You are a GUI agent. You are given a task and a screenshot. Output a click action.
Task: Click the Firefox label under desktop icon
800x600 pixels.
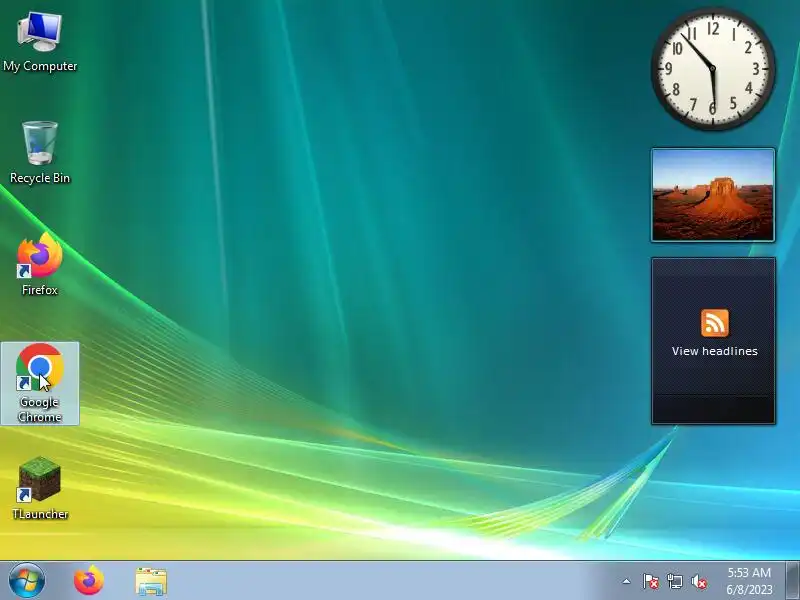point(40,290)
